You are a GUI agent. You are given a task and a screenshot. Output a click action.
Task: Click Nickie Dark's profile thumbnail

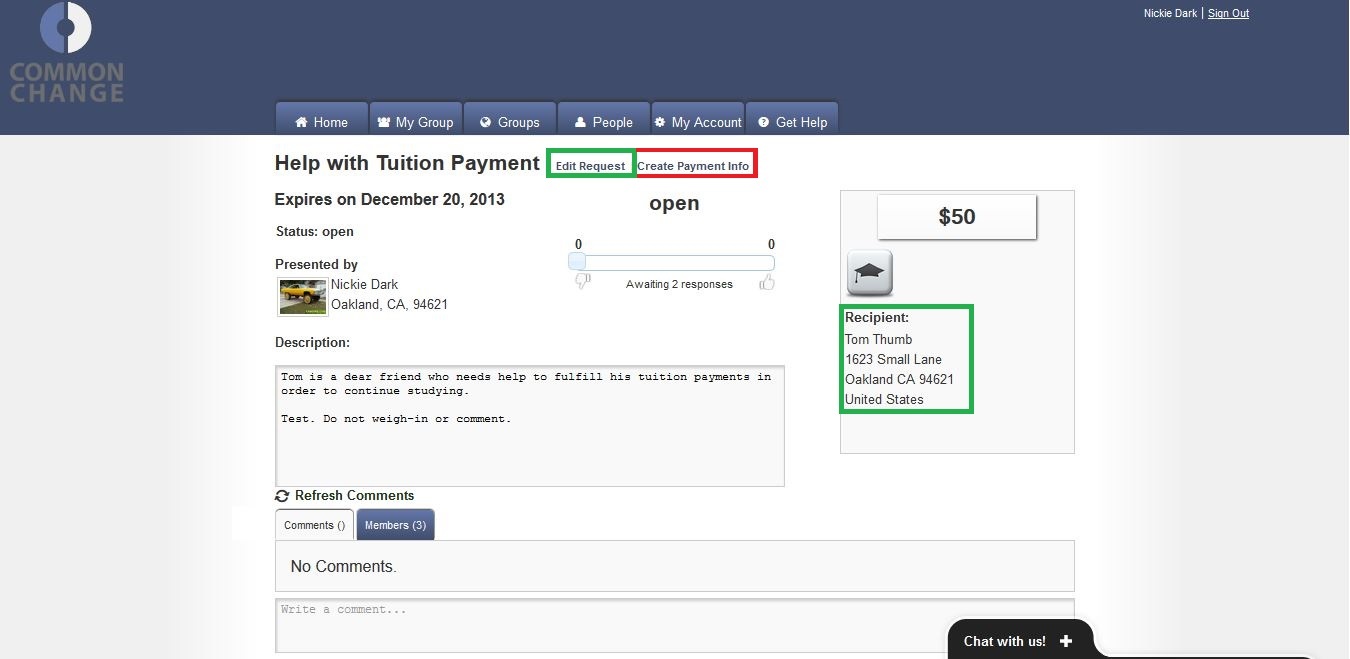(x=303, y=297)
